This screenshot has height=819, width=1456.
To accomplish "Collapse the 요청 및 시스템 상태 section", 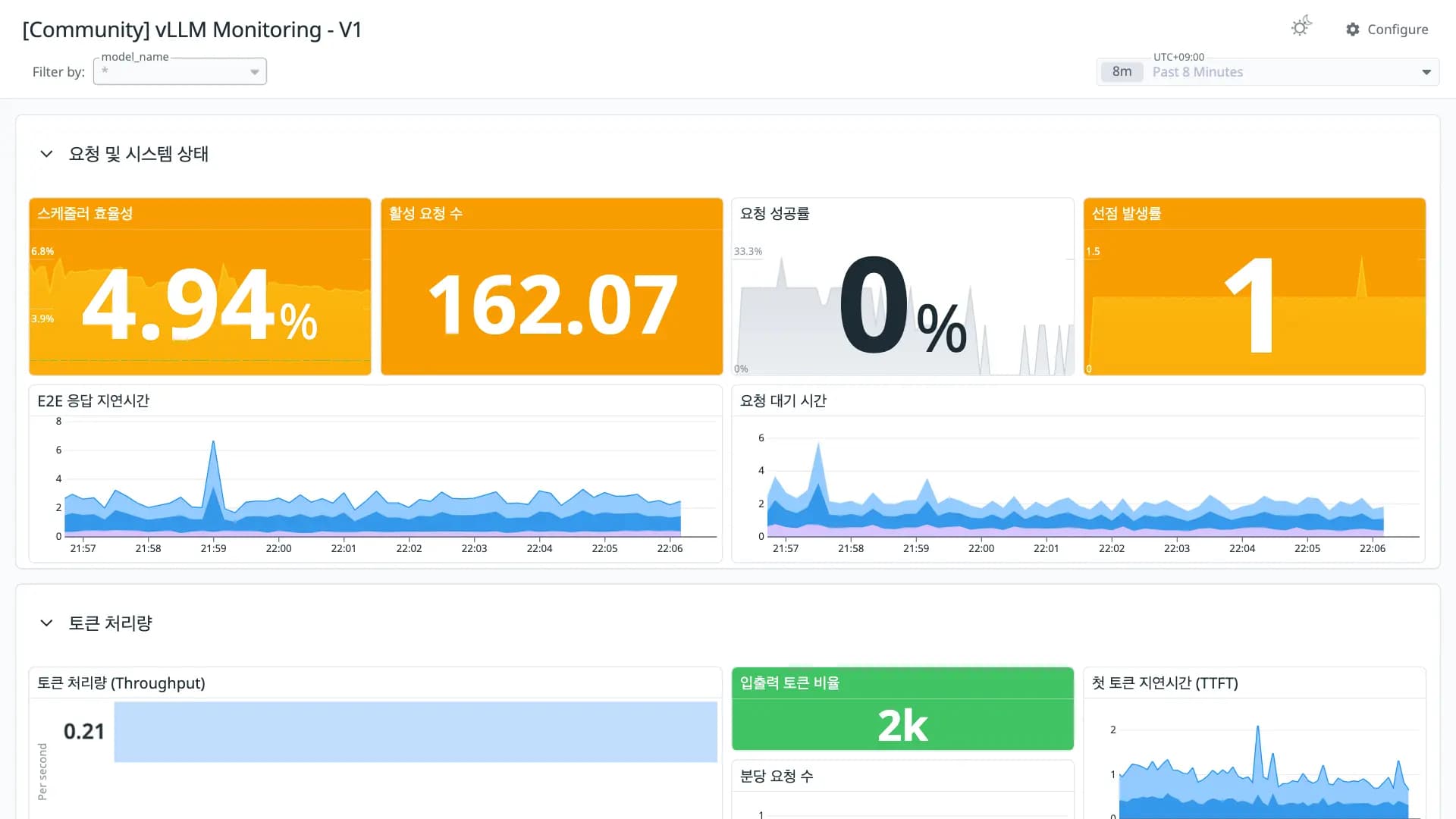I will click(46, 154).
